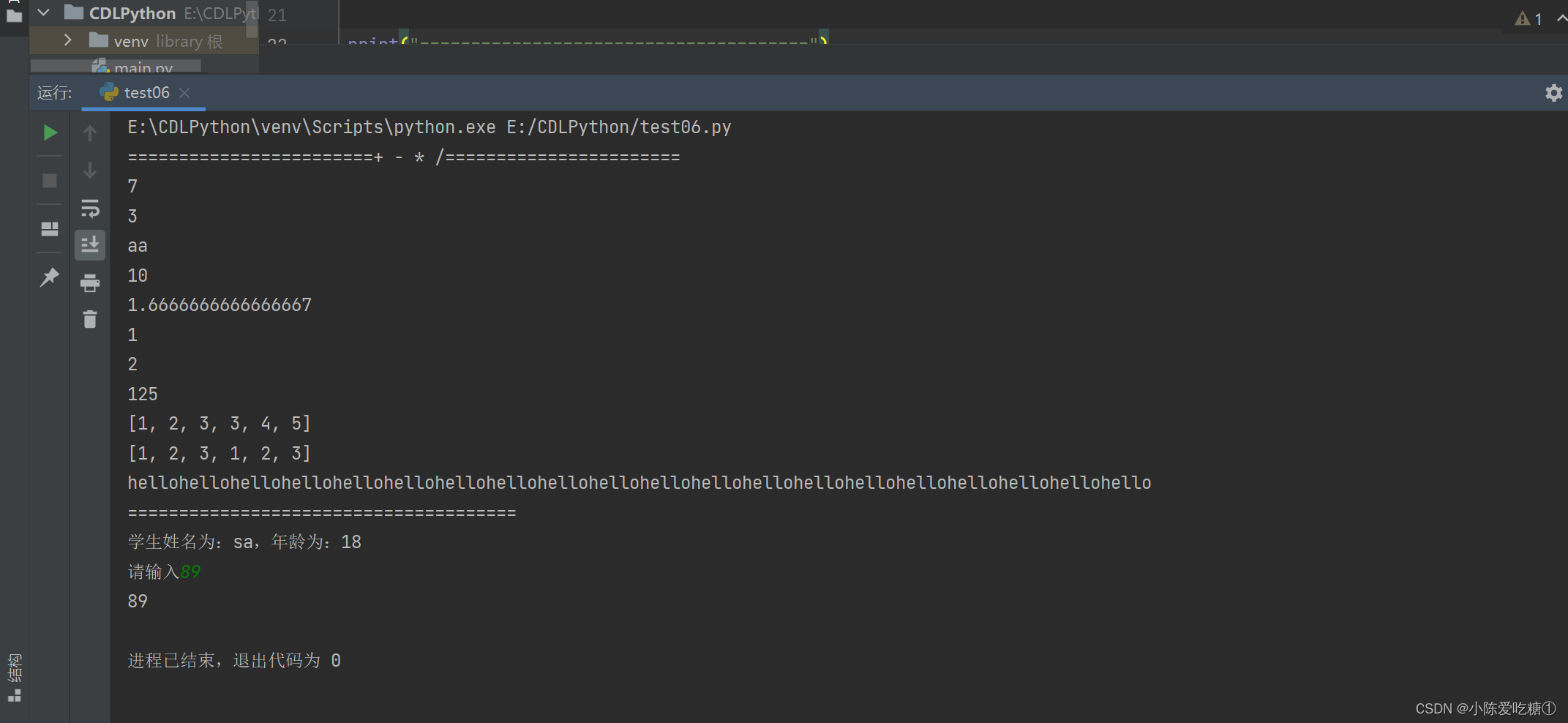Click the list output [1, 2, 3, 1, 2, 3]
The width and height of the screenshot is (1568, 723).
220,454
